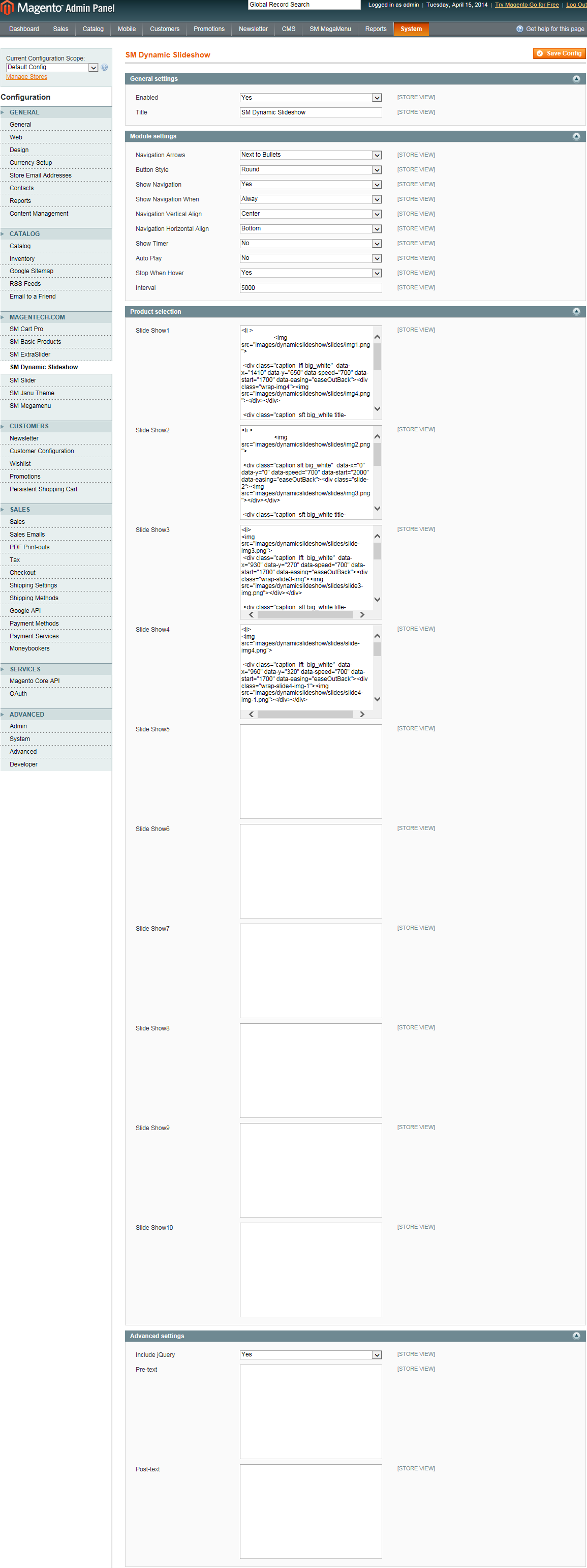Click the Global Record Search field
The image size is (587, 1568).
pos(304,5)
